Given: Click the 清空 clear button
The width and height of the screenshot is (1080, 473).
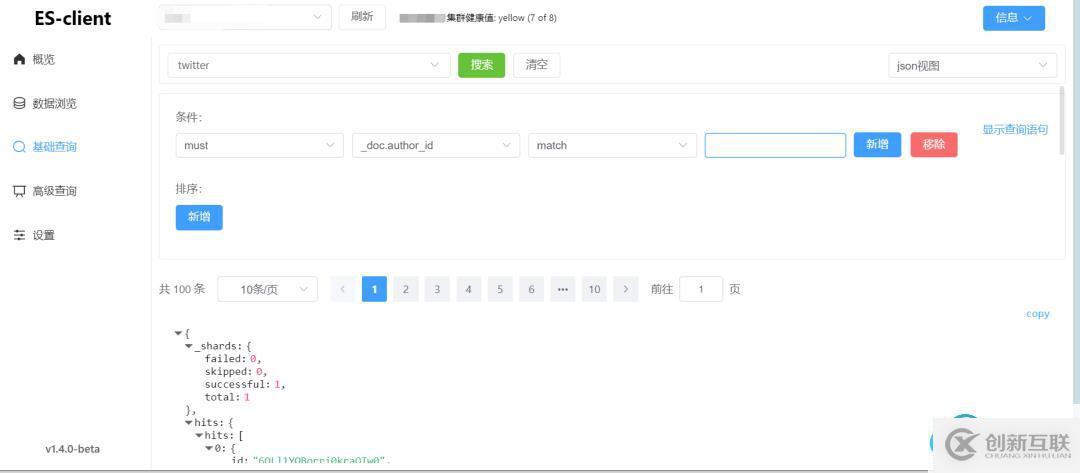Looking at the screenshot, I should [537, 65].
